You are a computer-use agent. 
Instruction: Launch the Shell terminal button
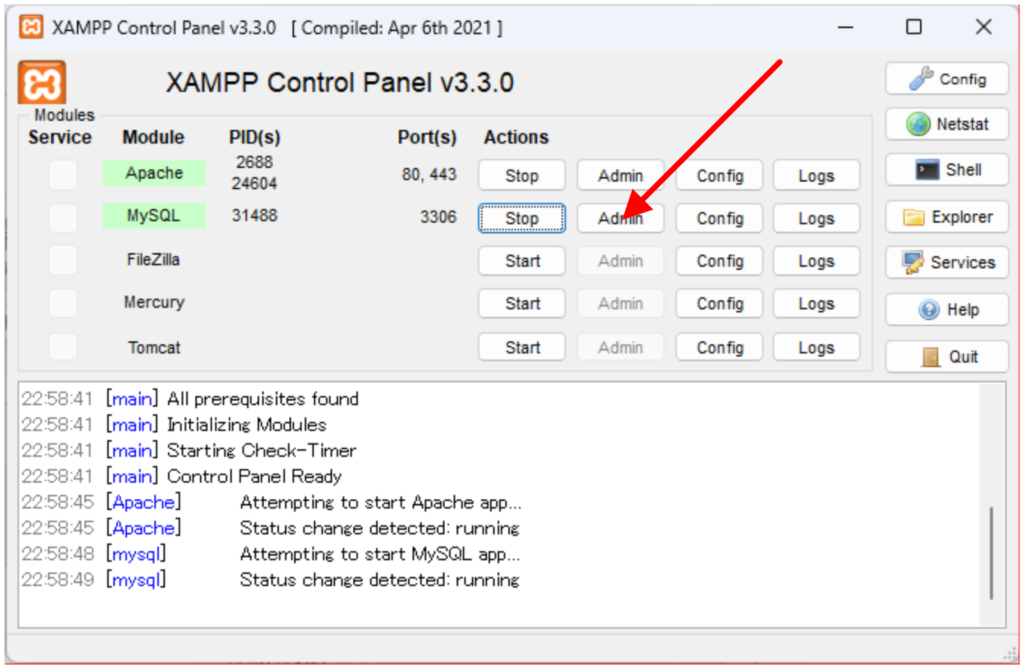pos(946,170)
